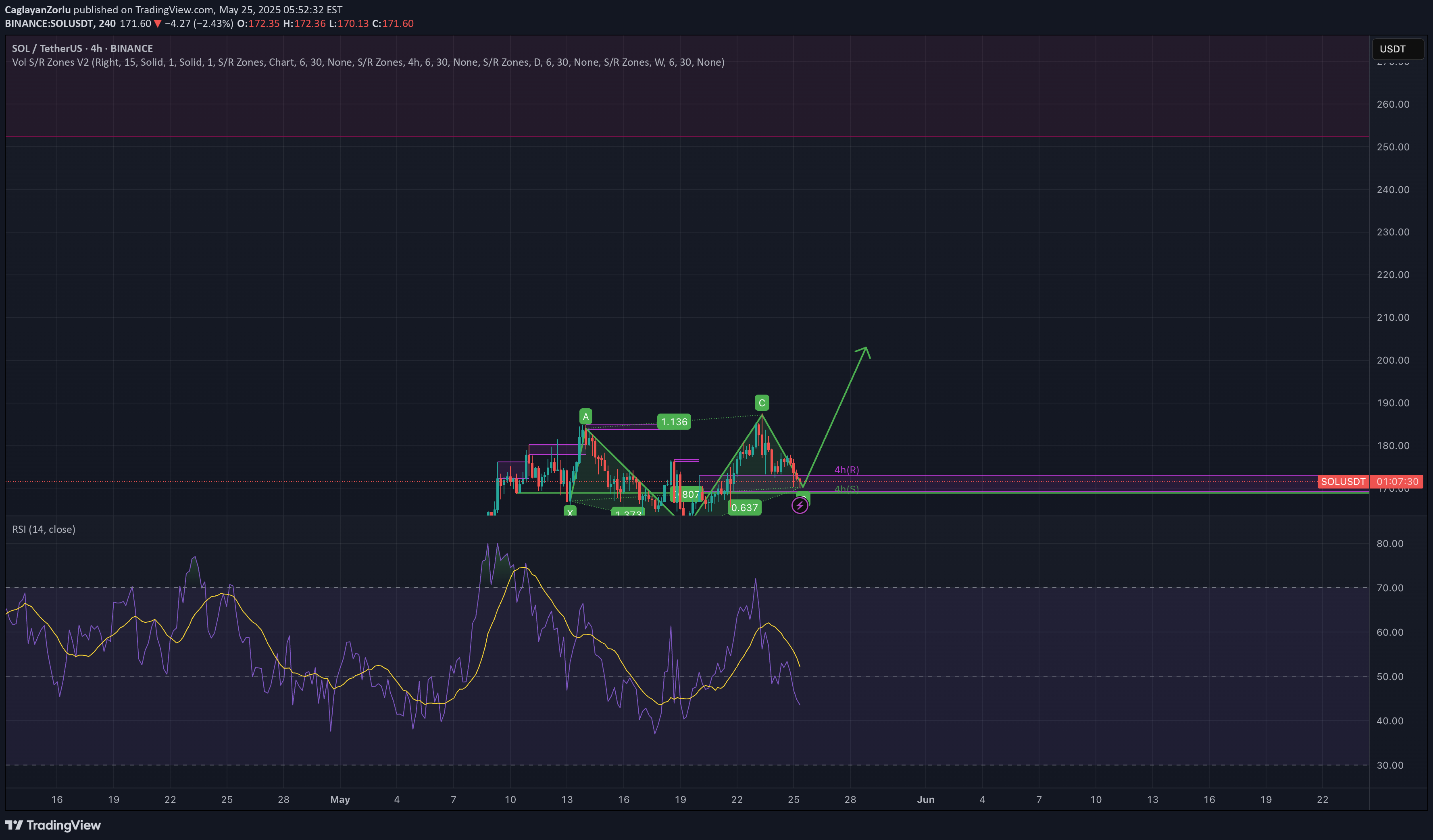Click the TradingView logo at bottom left
Image resolution: width=1433 pixels, height=840 pixels.
[x=53, y=825]
